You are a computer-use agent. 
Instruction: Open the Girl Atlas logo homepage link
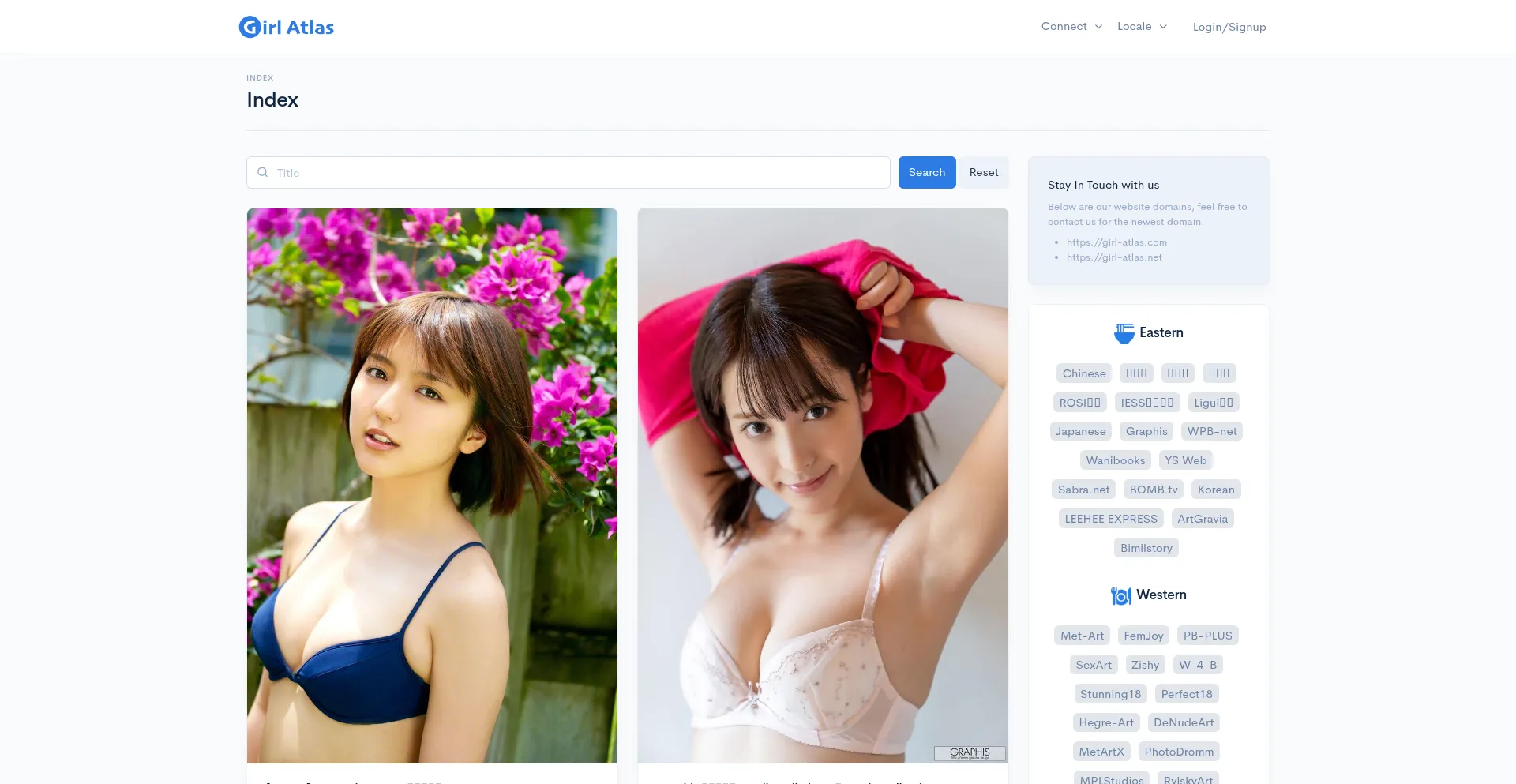click(x=287, y=27)
